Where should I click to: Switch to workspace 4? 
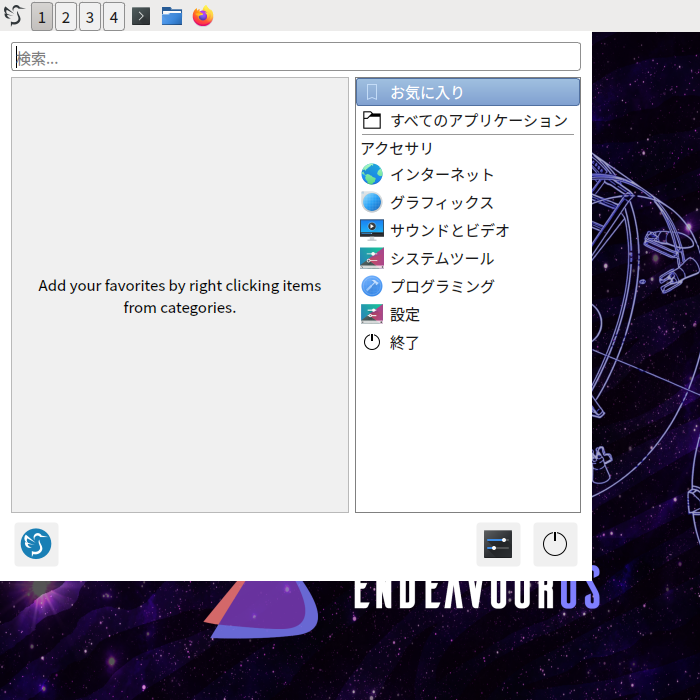pos(114,17)
